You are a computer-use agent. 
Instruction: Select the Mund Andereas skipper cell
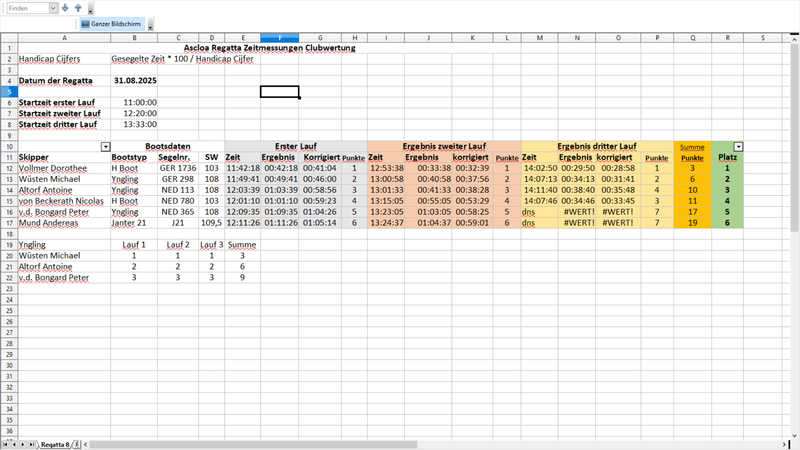[64, 223]
